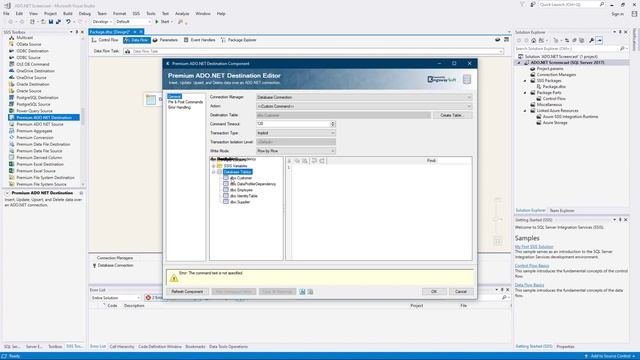Switch to Control Flow tab
Image resolution: width=640 pixels, height=360 pixels.
[x=105, y=40]
